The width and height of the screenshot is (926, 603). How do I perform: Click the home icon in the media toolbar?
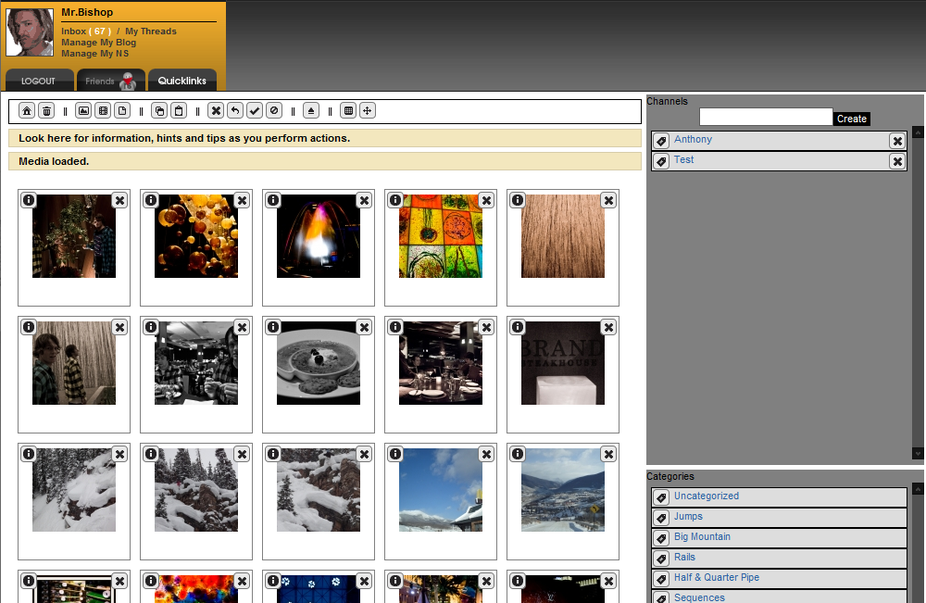click(27, 110)
